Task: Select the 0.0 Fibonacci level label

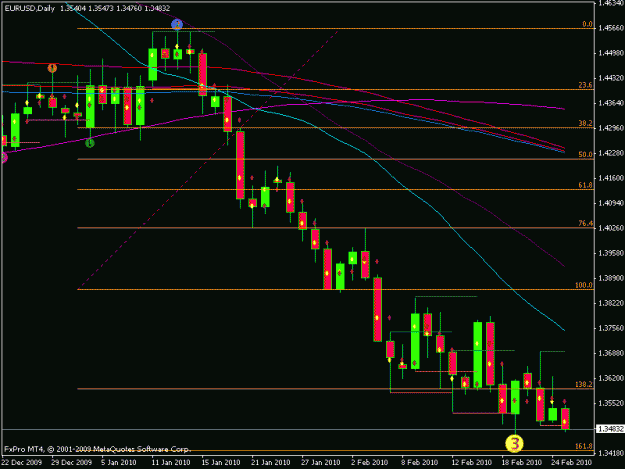Action: [587, 24]
